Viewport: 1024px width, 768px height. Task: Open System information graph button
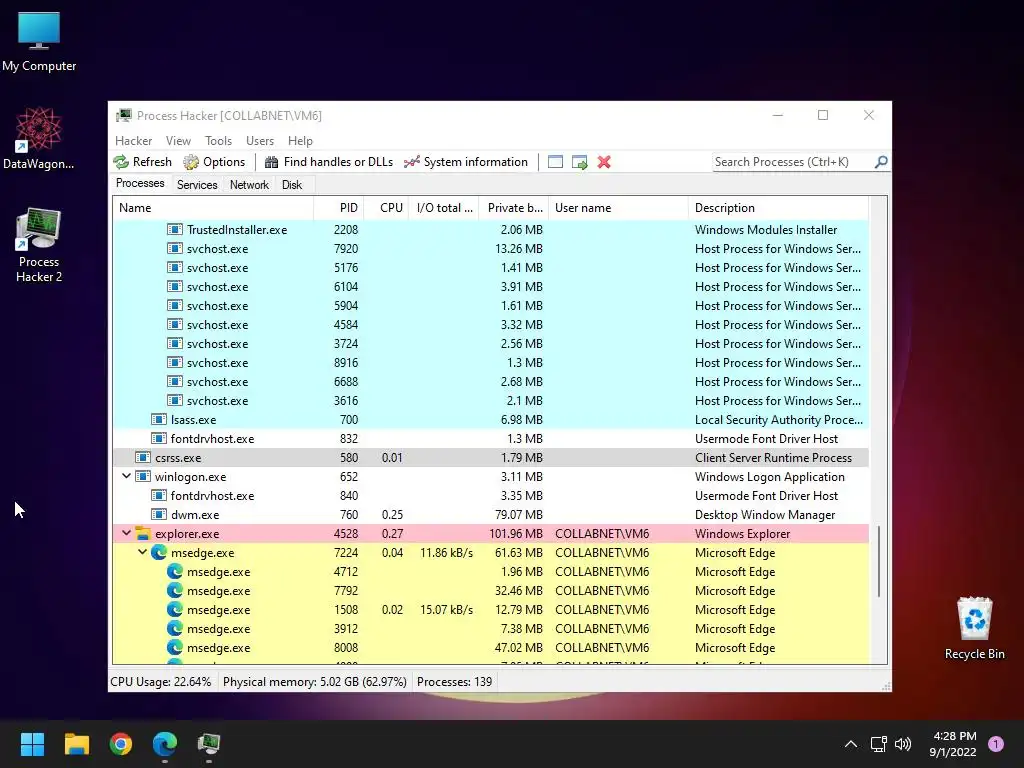tap(466, 162)
